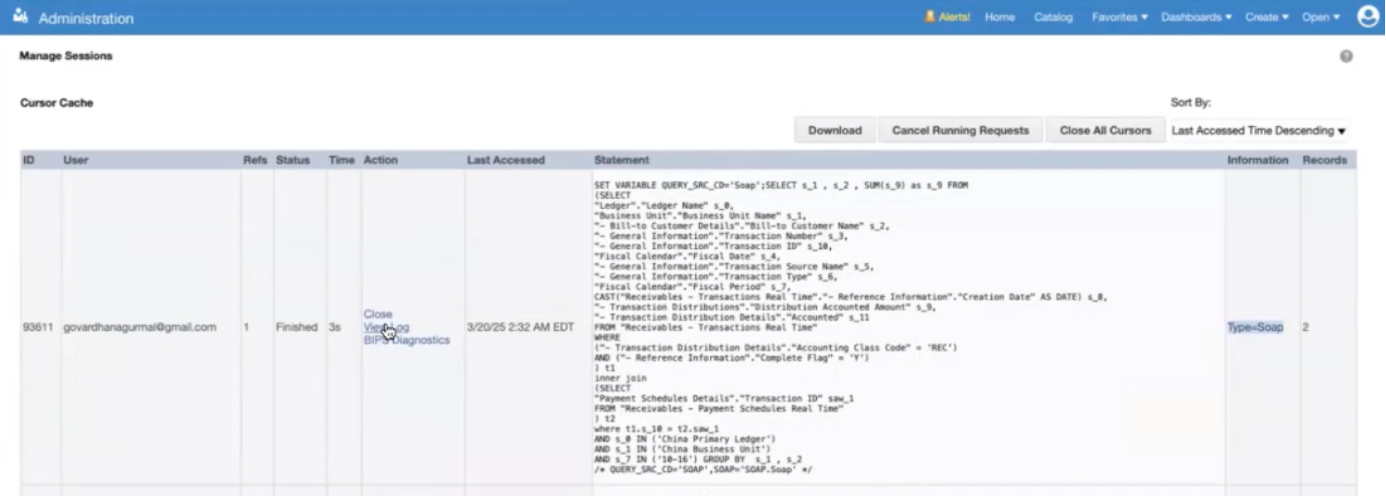
Task: Open the Alerts! notification
Action: point(947,18)
